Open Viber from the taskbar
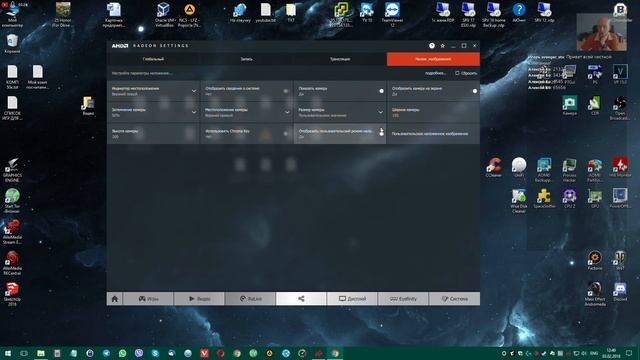Image resolution: width=640 pixels, height=360 pixels. click(139, 353)
